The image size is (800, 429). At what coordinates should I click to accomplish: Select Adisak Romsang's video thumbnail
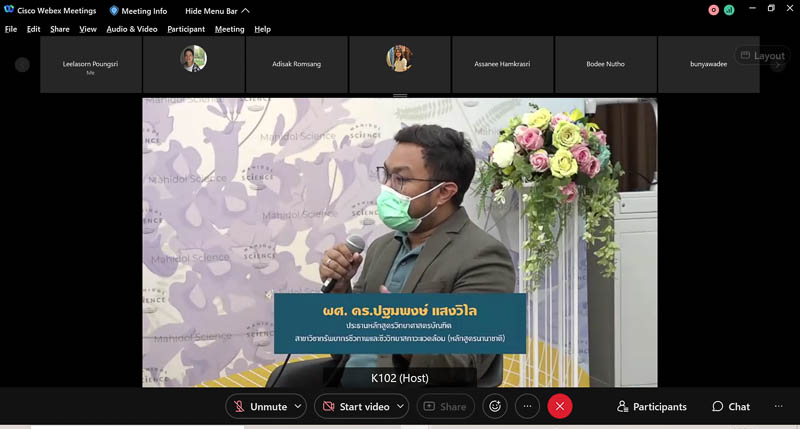tap(297, 64)
